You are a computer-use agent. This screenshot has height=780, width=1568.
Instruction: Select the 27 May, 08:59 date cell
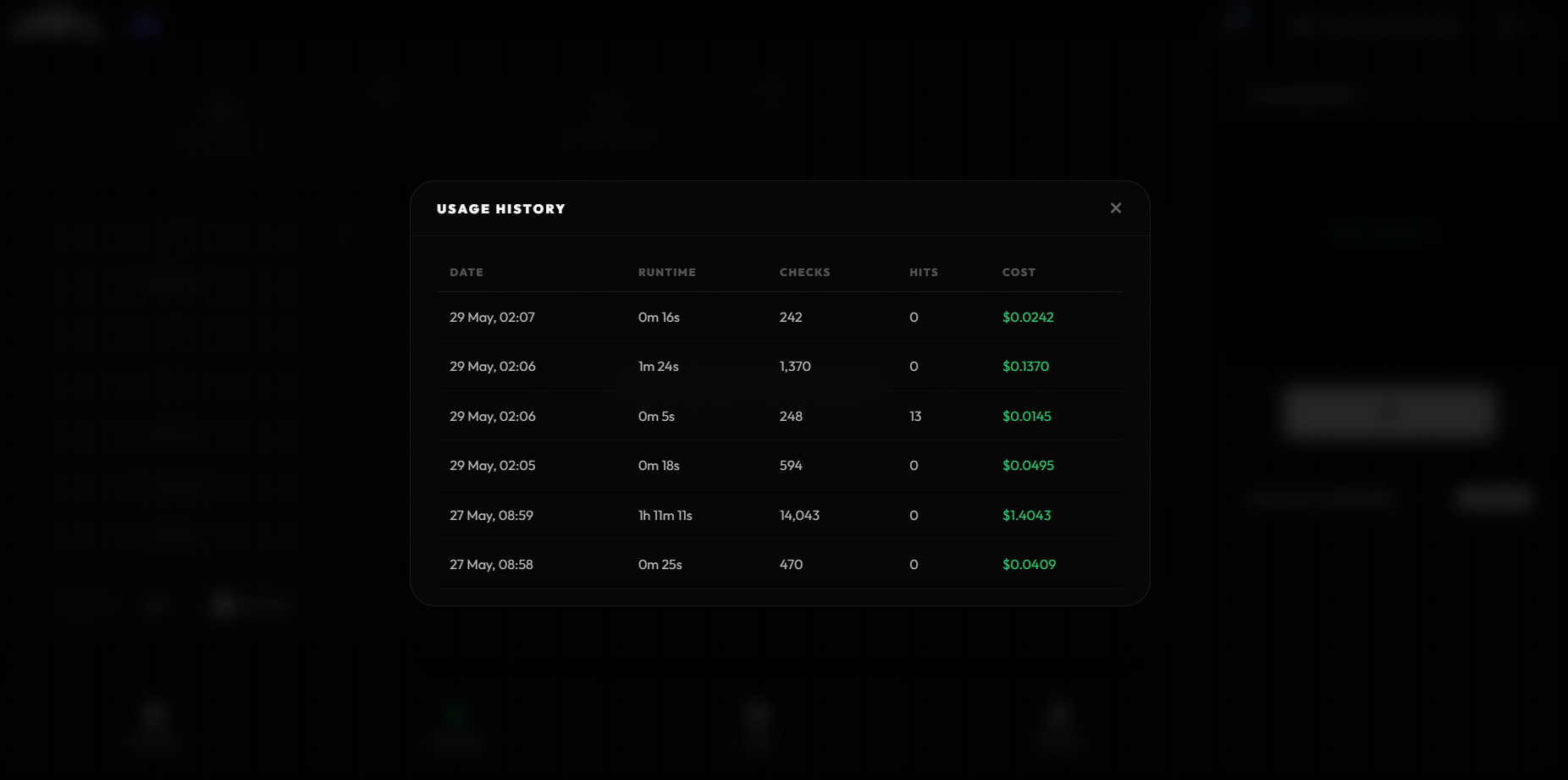tap(491, 516)
